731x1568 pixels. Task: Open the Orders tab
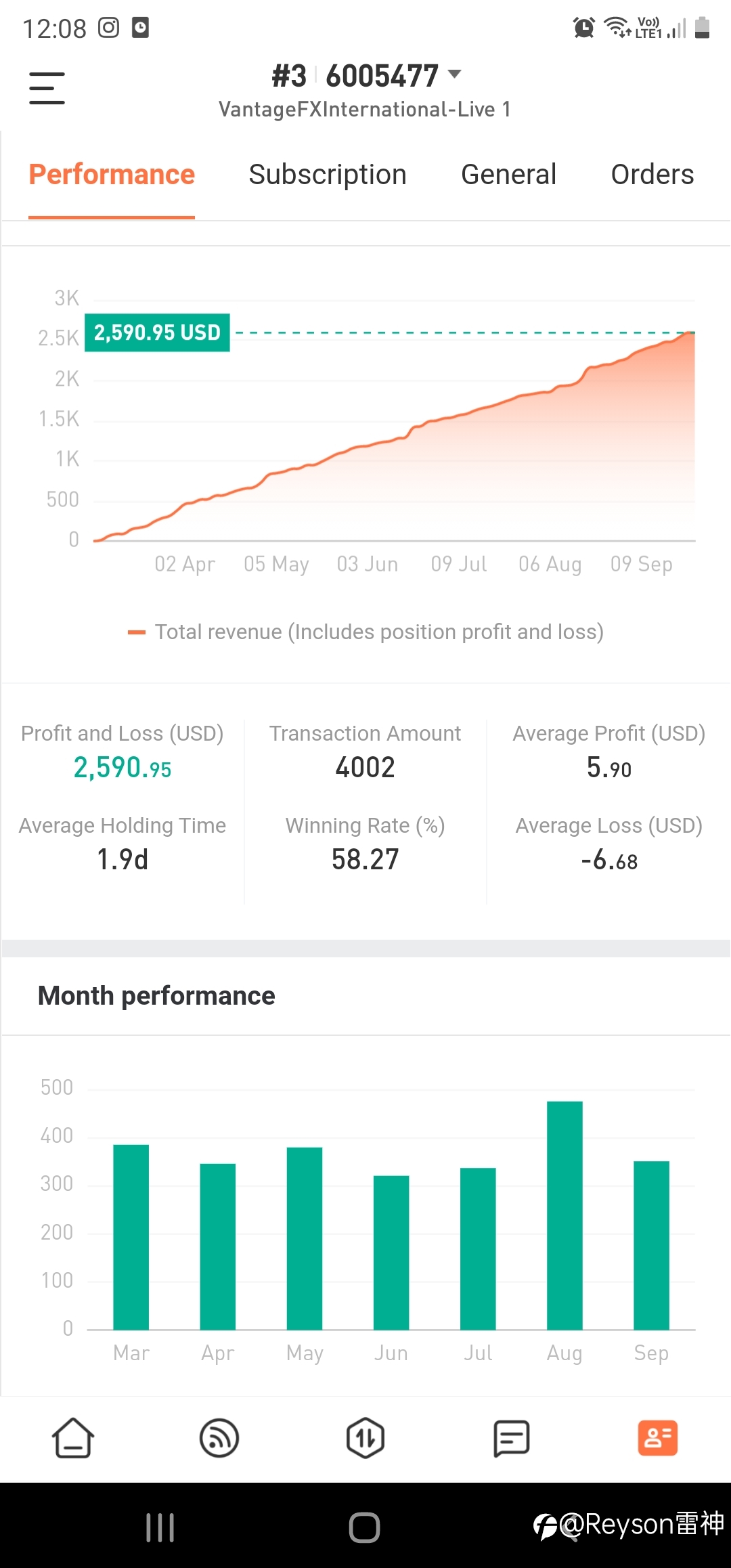tap(652, 175)
